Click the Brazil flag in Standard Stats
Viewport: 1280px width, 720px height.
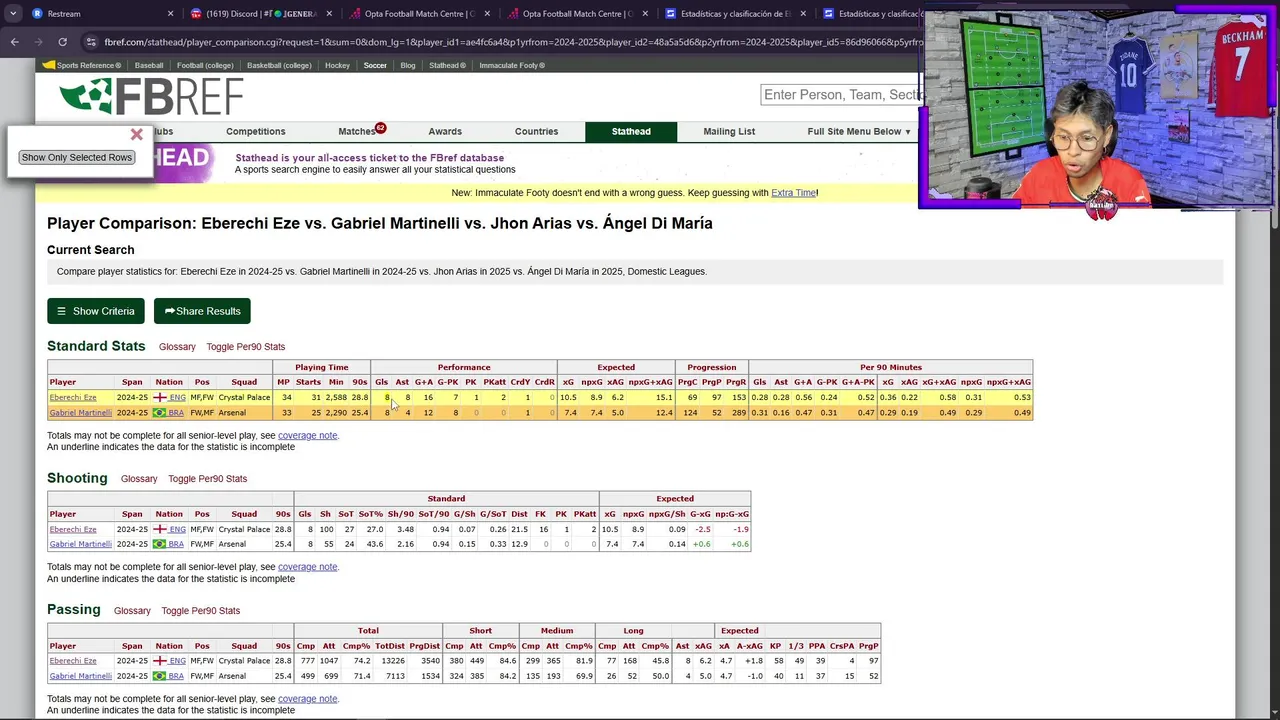coord(160,412)
